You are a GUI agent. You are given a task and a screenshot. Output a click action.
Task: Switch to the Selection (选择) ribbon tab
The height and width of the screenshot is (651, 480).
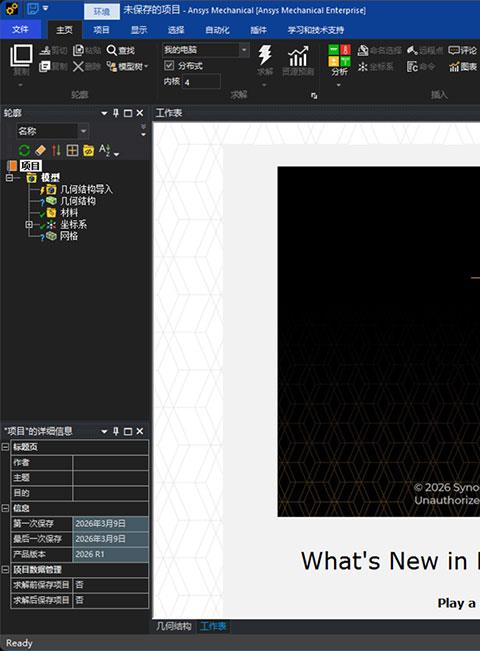point(176,30)
